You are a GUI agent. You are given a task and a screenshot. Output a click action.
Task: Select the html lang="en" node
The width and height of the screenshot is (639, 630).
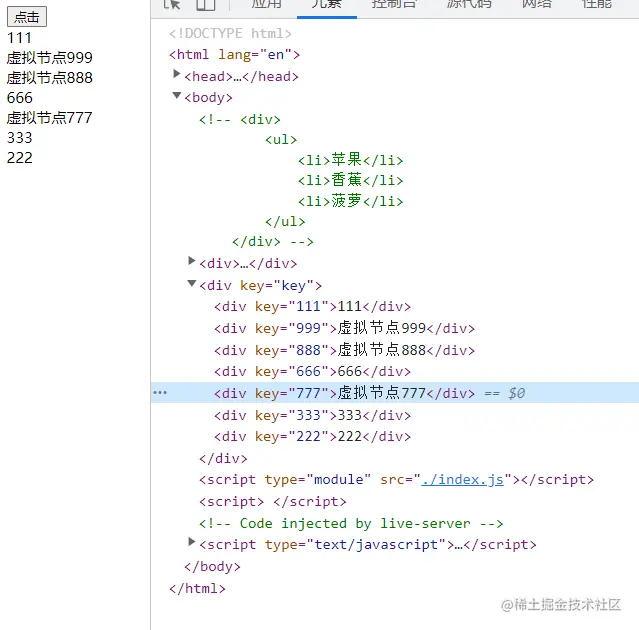pyautogui.click(x=235, y=55)
